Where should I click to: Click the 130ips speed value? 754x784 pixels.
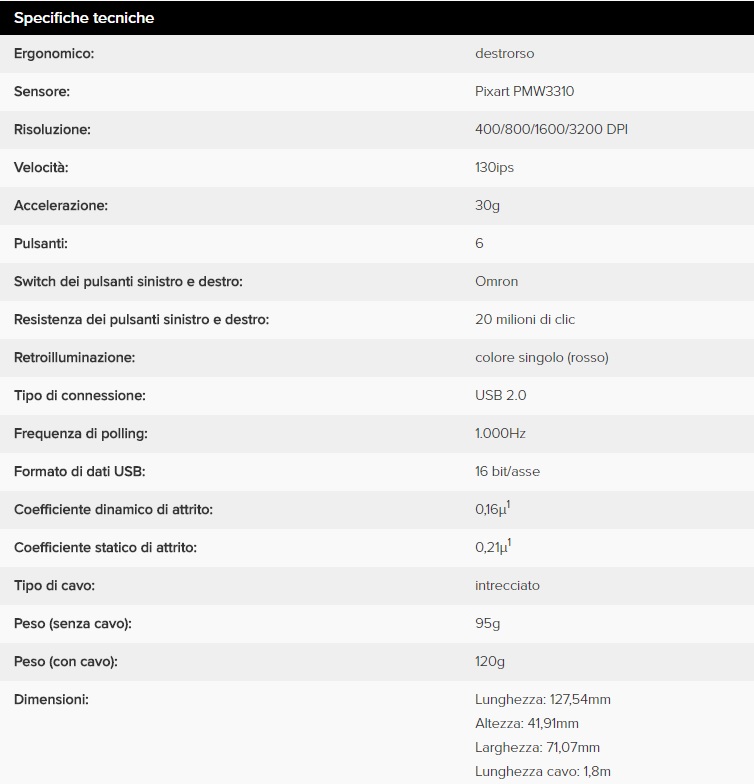tap(494, 167)
